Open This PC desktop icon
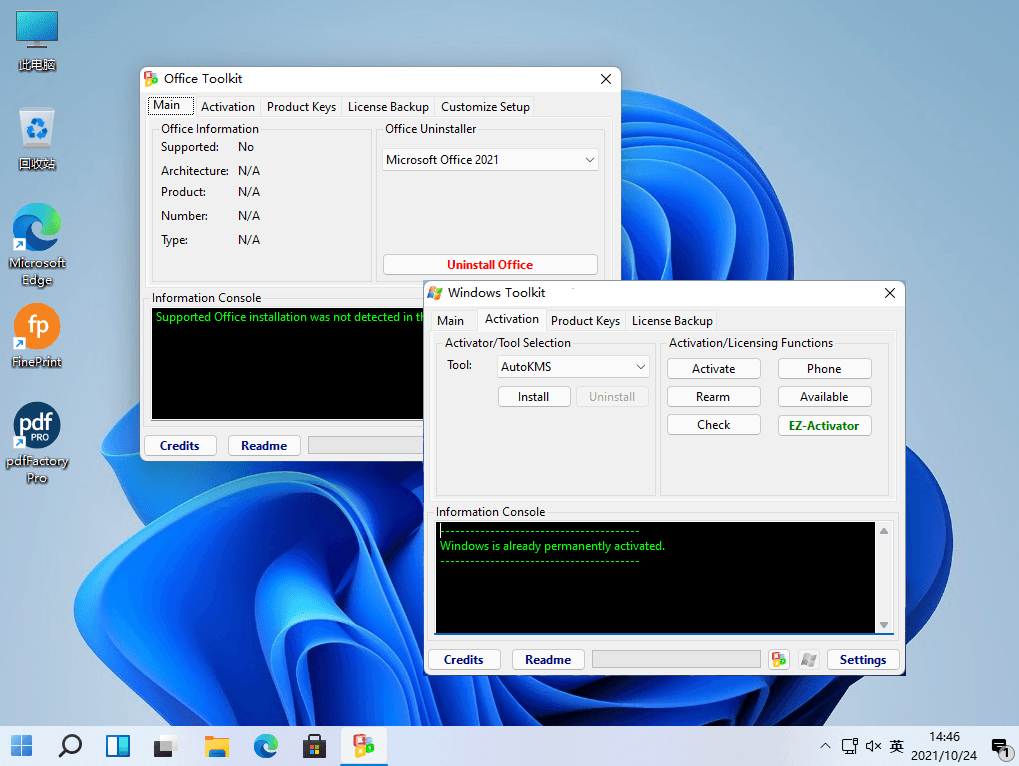Viewport: 1019px width, 766px height. click(x=37, y=41)
